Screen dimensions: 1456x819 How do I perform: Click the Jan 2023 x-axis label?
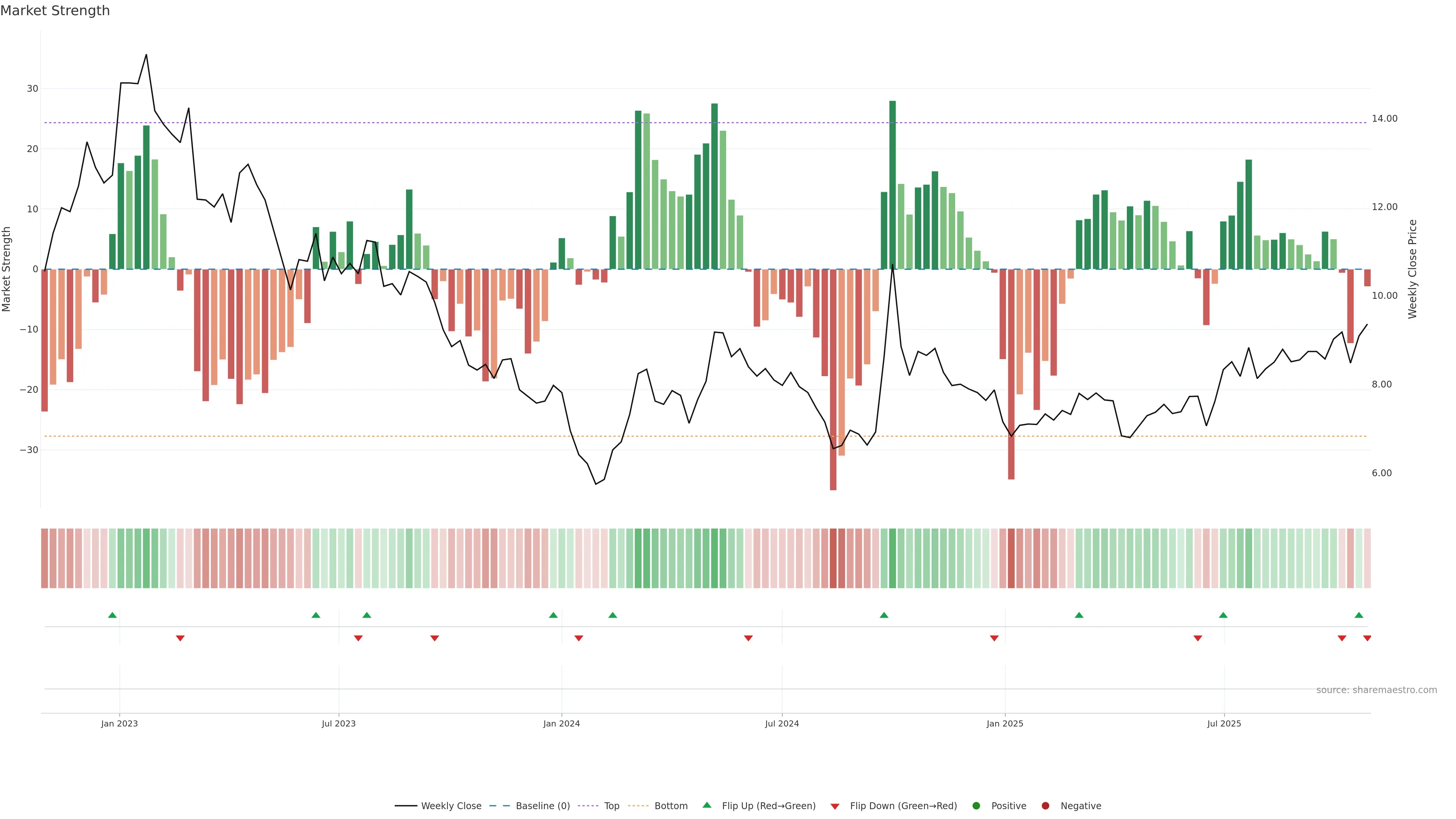(119, 723)
